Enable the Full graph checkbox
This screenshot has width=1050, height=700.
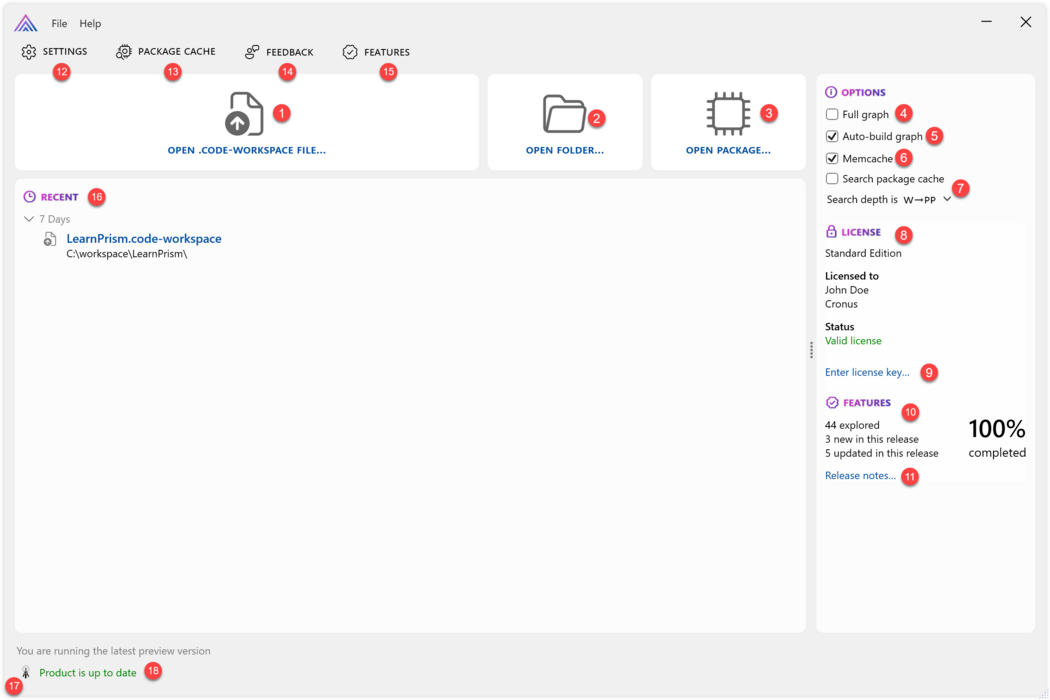[832, 115]
